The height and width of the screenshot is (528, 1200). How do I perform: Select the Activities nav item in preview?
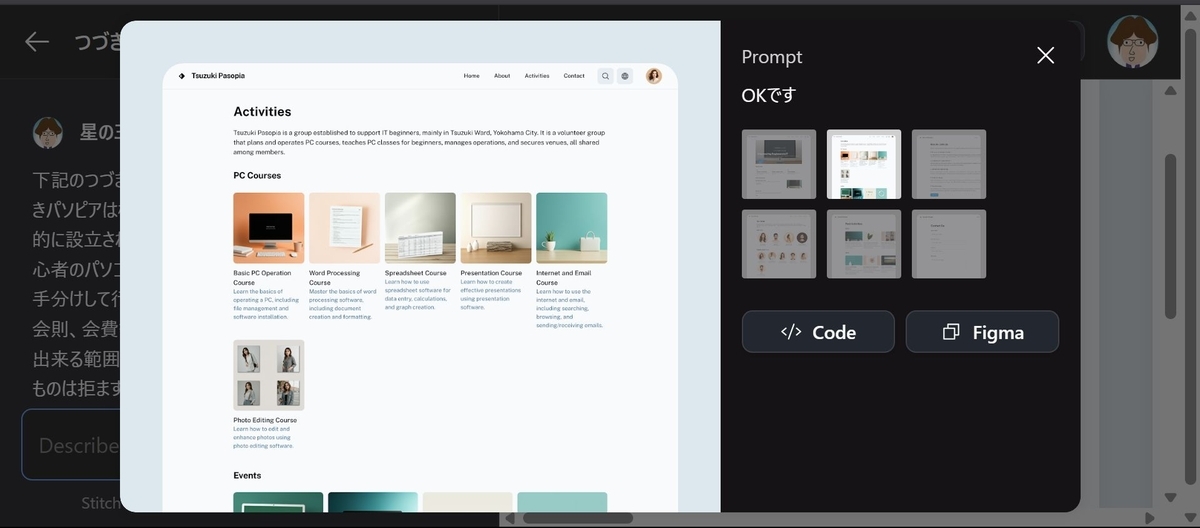pyautogui.click(x=537, y=76)
